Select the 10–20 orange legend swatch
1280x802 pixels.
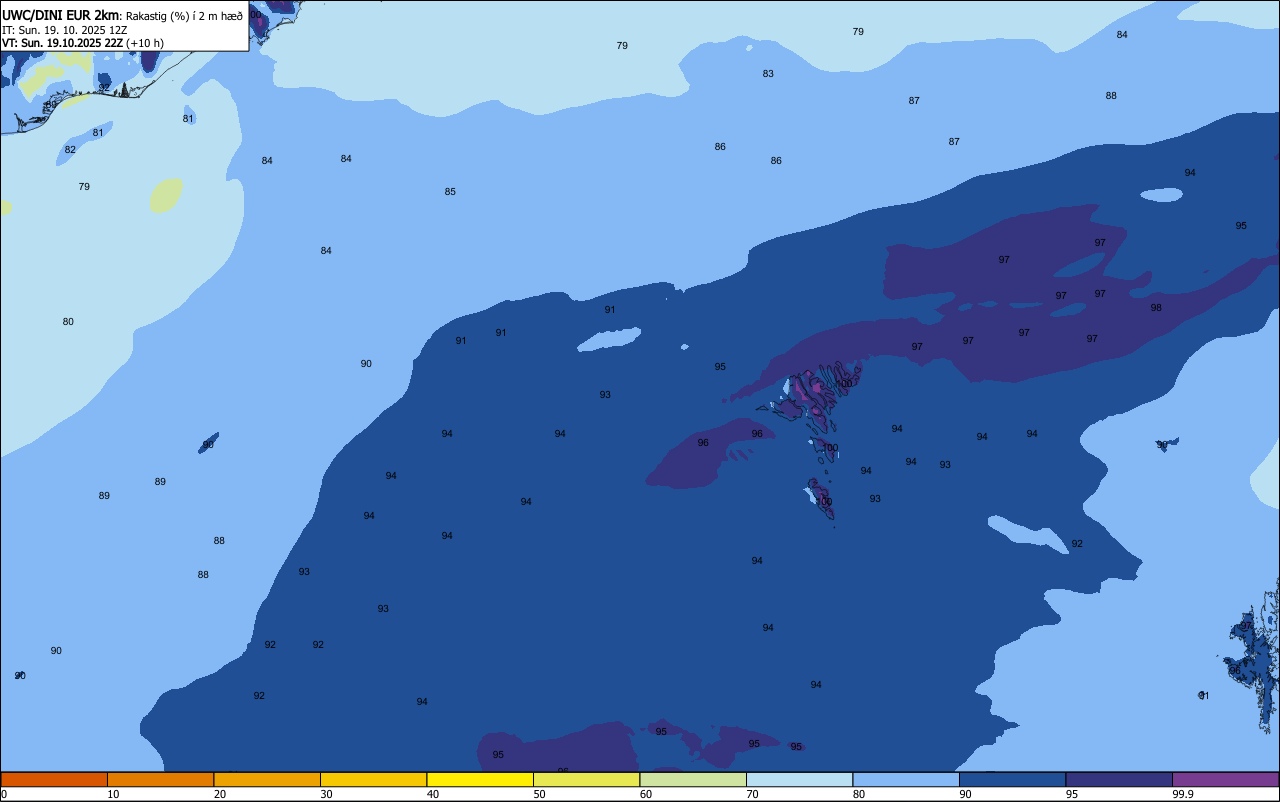[x=160, y=779]
